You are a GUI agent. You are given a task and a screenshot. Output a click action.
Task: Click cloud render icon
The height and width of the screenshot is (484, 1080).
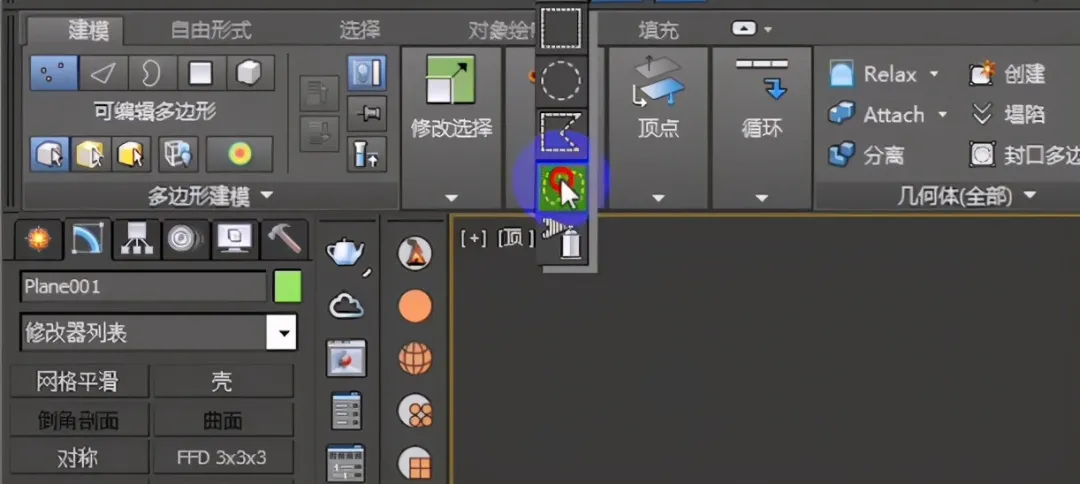(x=346, y=306)
